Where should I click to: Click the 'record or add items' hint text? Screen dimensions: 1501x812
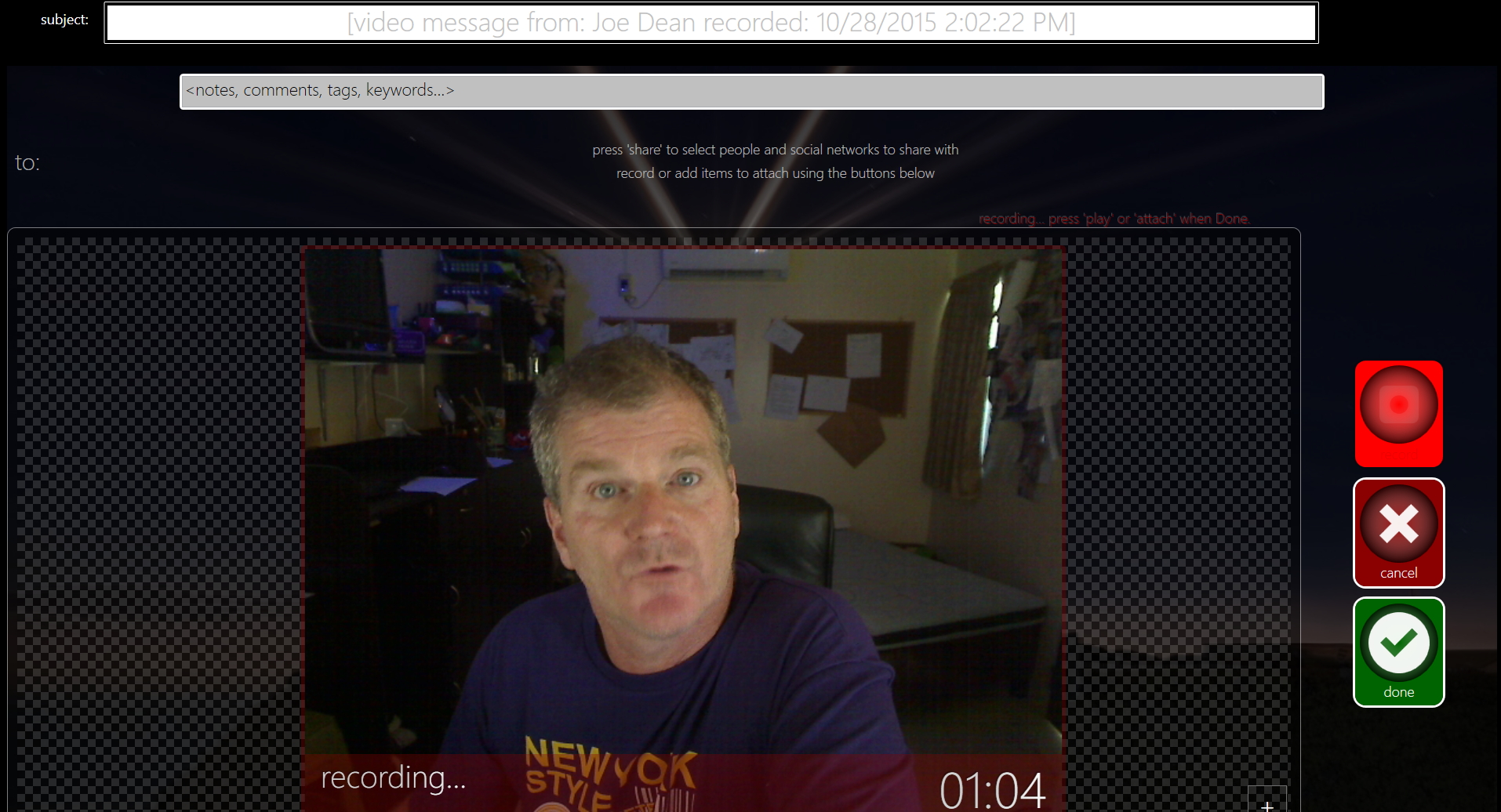pos(776,173)
